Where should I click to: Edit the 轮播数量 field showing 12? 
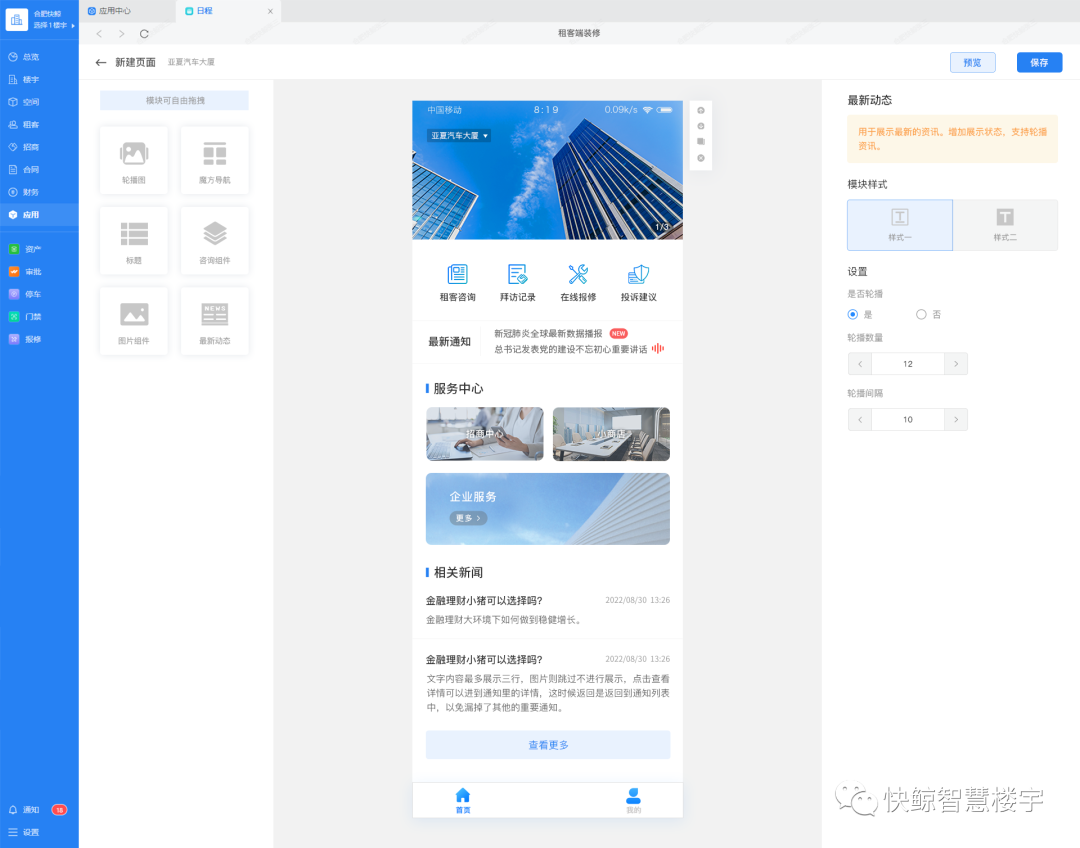pos(908,364)
